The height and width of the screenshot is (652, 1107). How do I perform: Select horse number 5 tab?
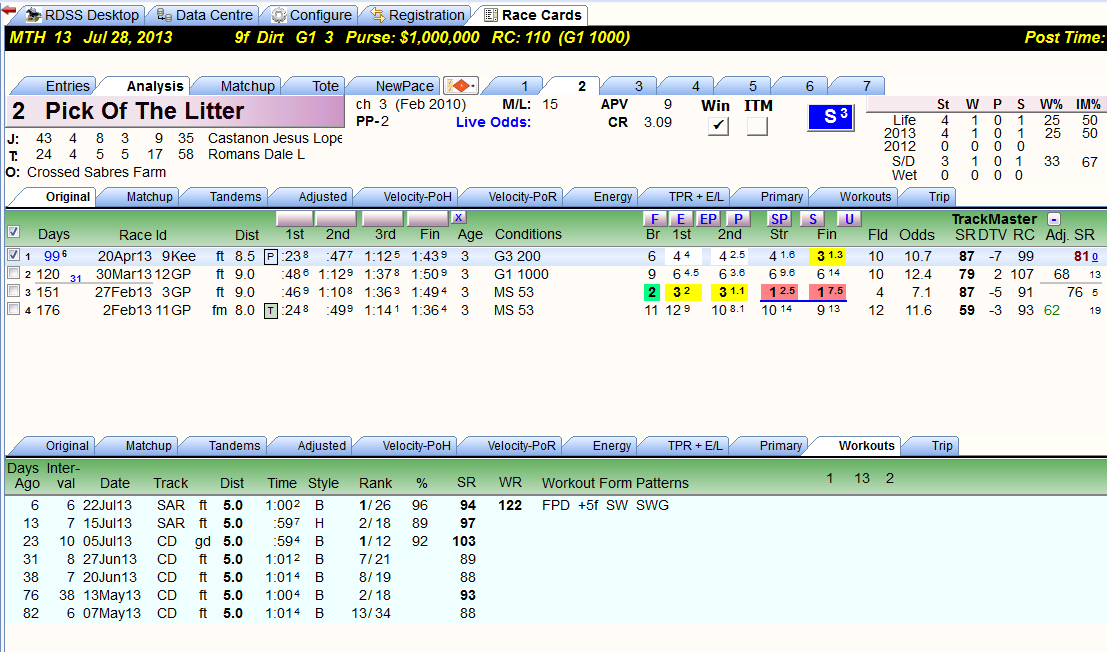pos(753,86)
